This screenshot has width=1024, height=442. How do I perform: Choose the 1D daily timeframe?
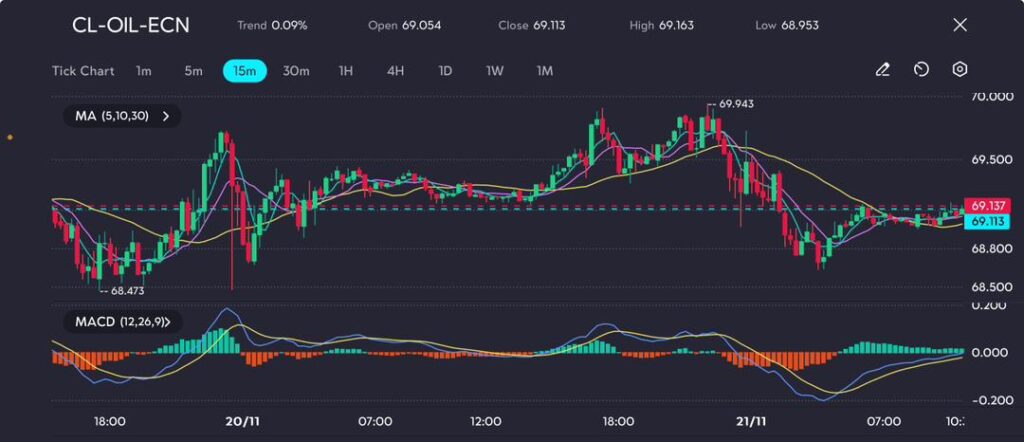[x=445, y=71]
